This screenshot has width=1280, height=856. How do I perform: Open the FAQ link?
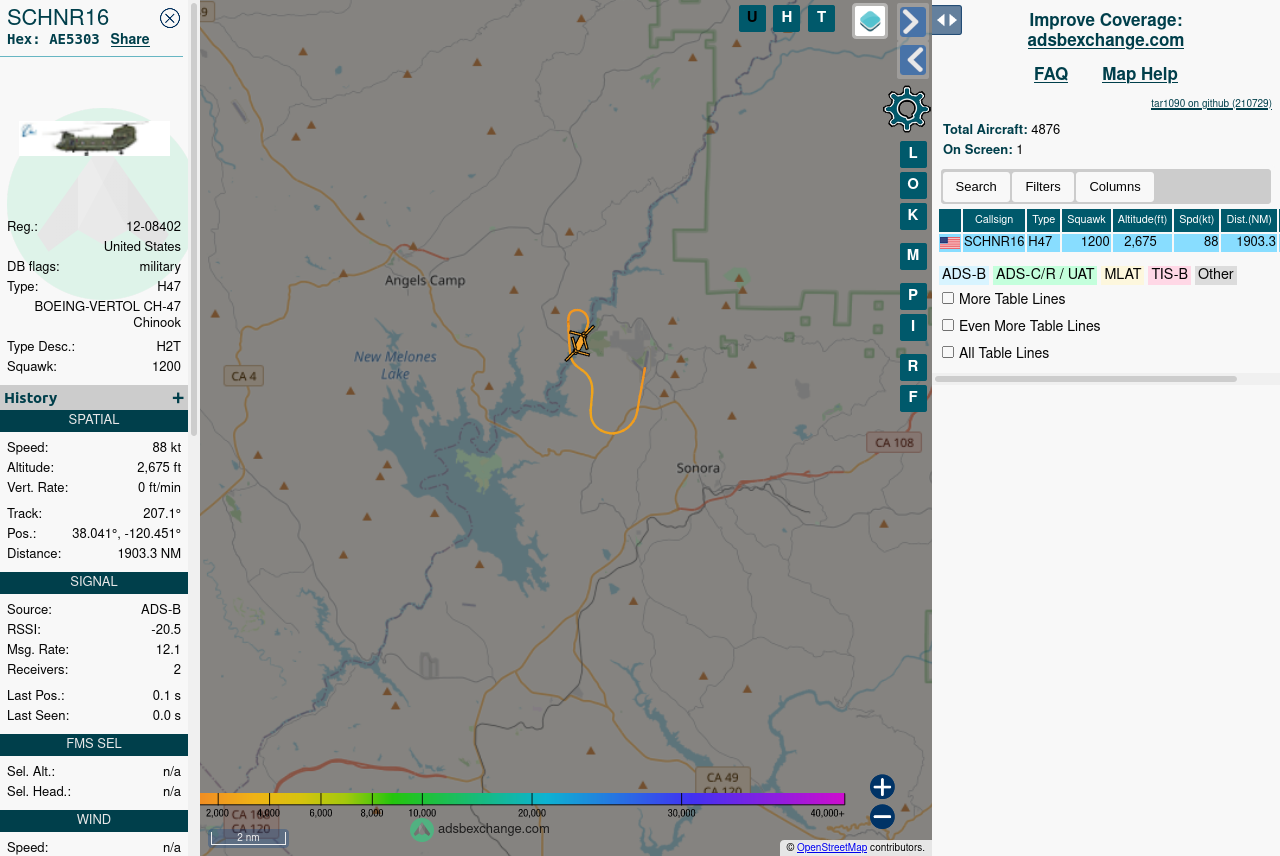coord(1051,74)
